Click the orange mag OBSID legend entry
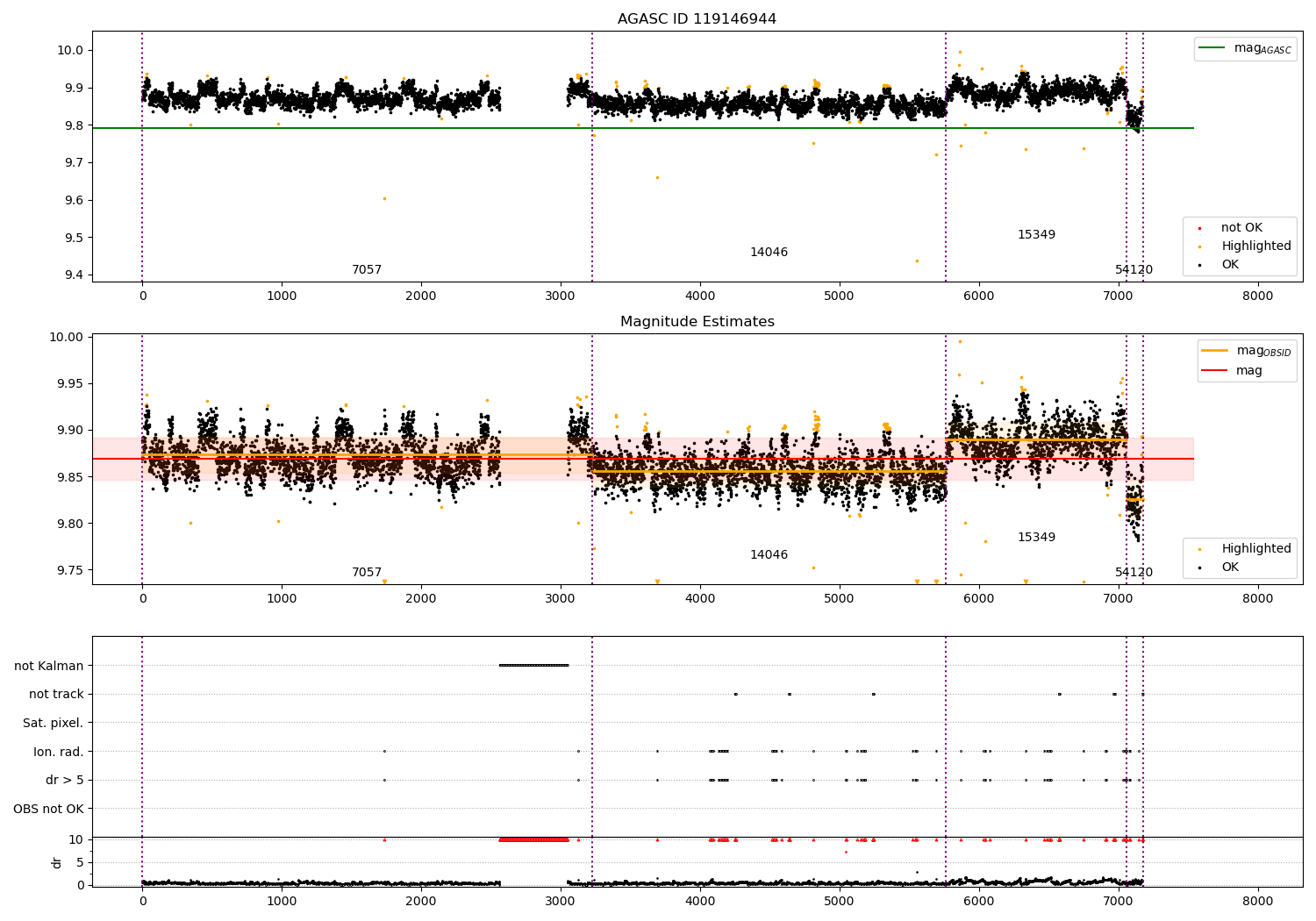 click(x=1247, y=351)
